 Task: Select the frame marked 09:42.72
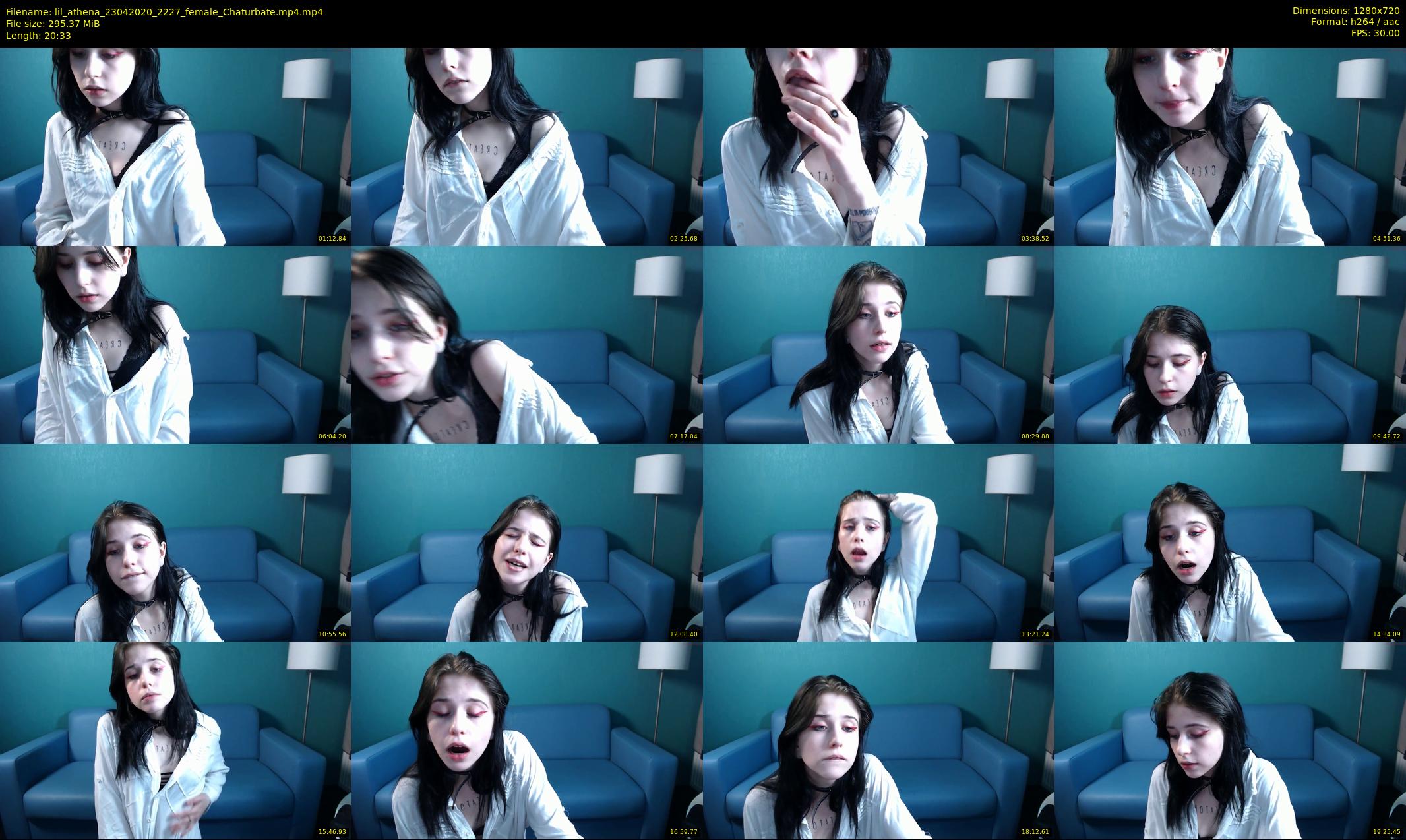click(1230, 344)
